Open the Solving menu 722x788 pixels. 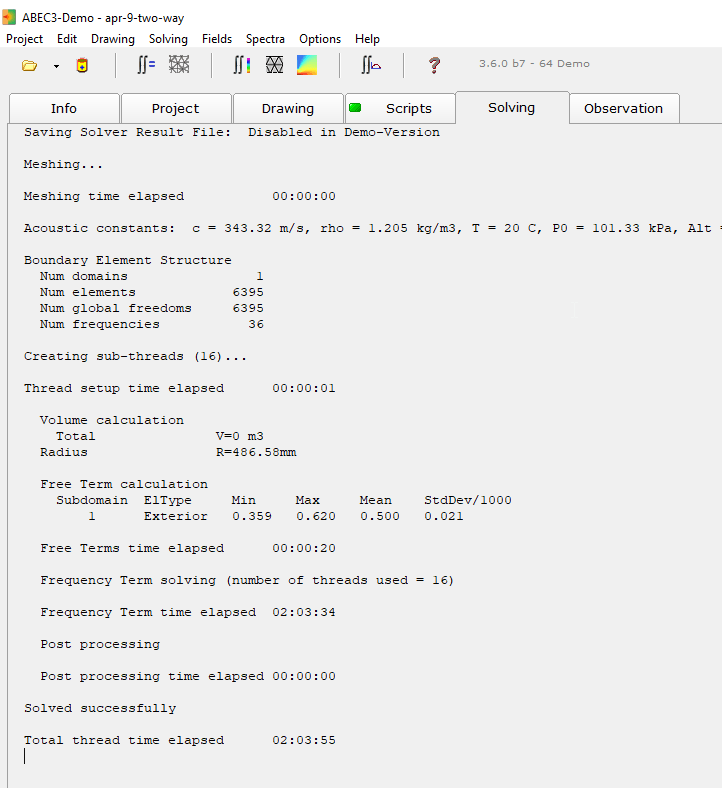click(168, 39)
